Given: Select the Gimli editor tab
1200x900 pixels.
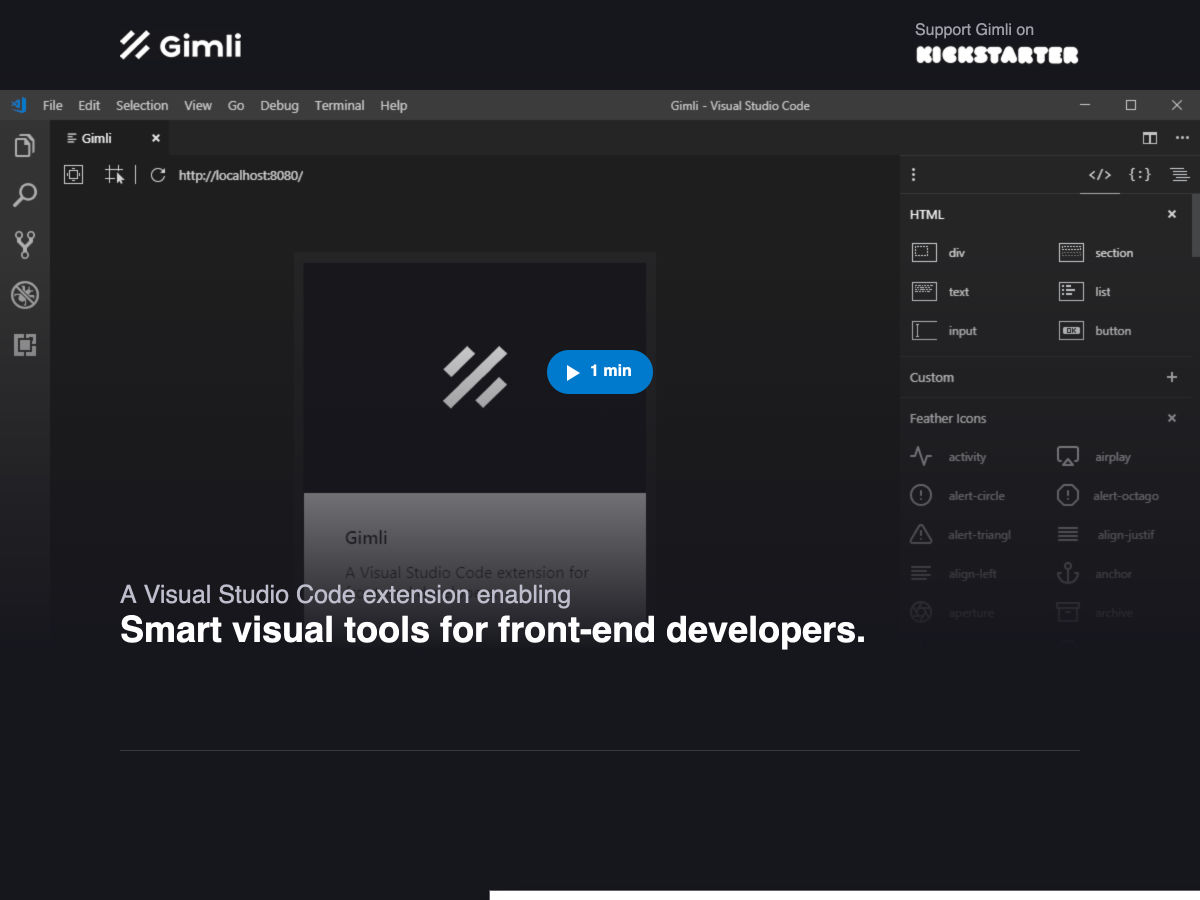Looking at the screenshot, I should (111, 138).
